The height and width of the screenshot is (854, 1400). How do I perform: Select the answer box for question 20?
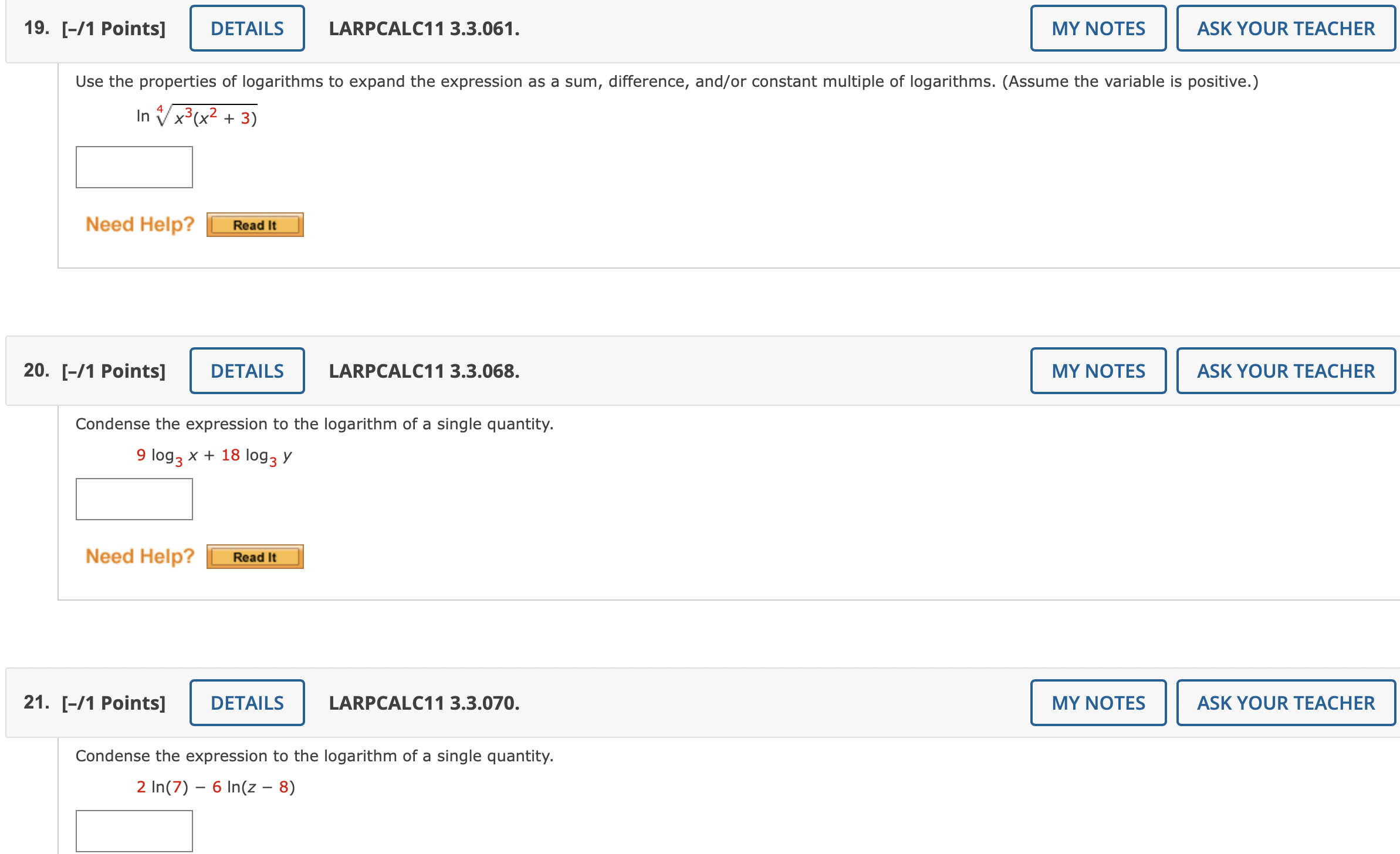click(x=134, y=499)
